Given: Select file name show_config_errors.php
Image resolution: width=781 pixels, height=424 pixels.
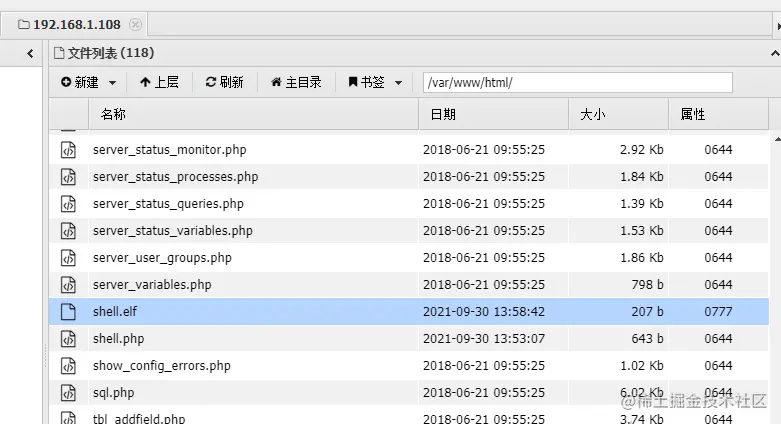Looking at the screenshot, I should click(161, 366).
